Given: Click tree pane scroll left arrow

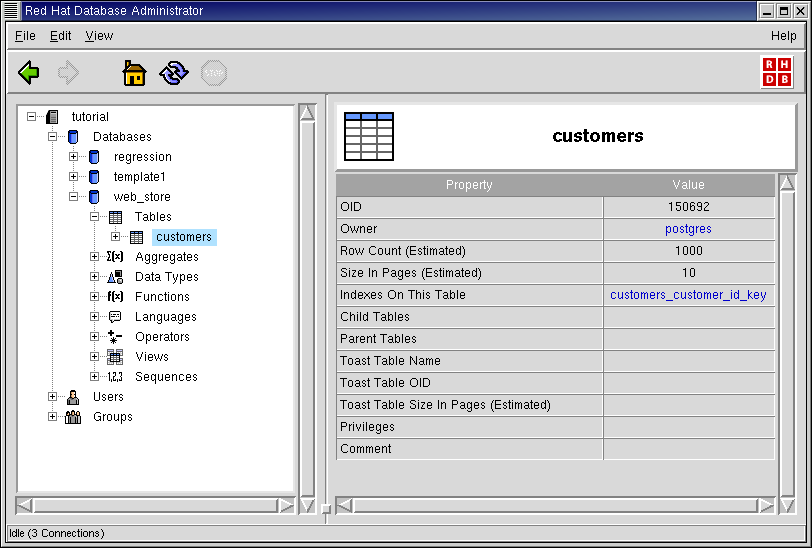Looking at the screenshot, I should click(x=24, y=506).
